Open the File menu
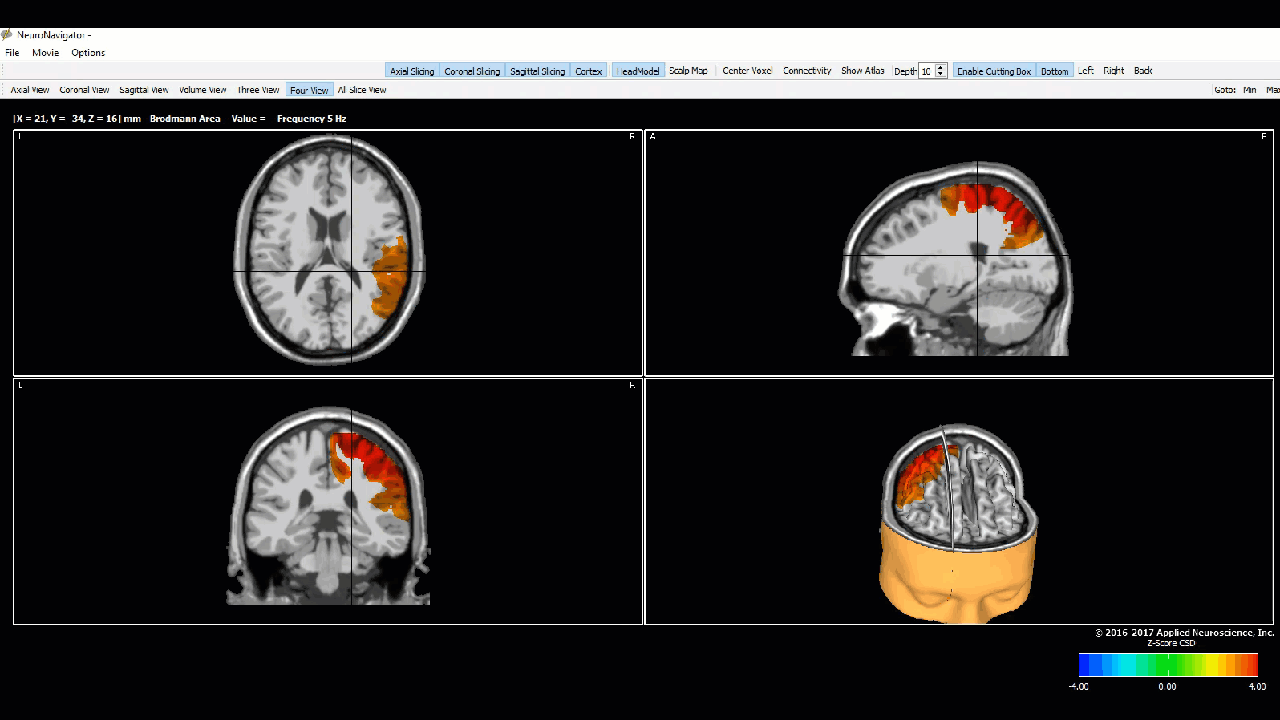Screen dimensions: 1280x720 [x=12, y=53]
